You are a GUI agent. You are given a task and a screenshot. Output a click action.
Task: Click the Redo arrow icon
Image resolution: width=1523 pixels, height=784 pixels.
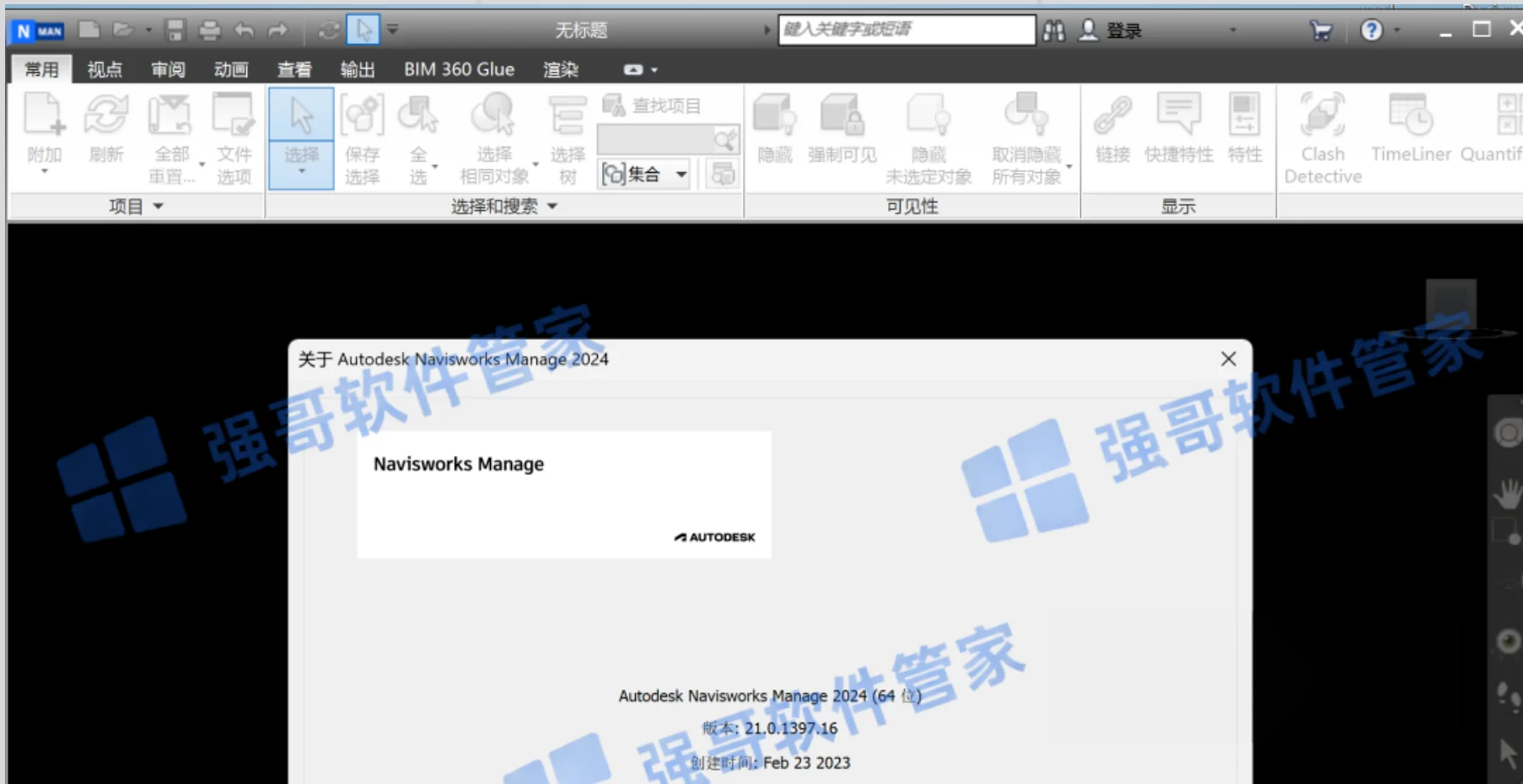click(277, 31)
